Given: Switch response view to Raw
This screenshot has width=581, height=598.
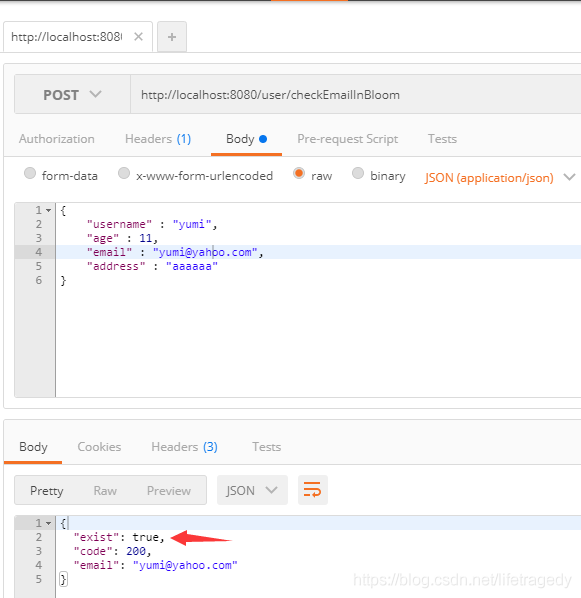Looking at the screenshot, I should pyautogui.click(x=105, y=490).
